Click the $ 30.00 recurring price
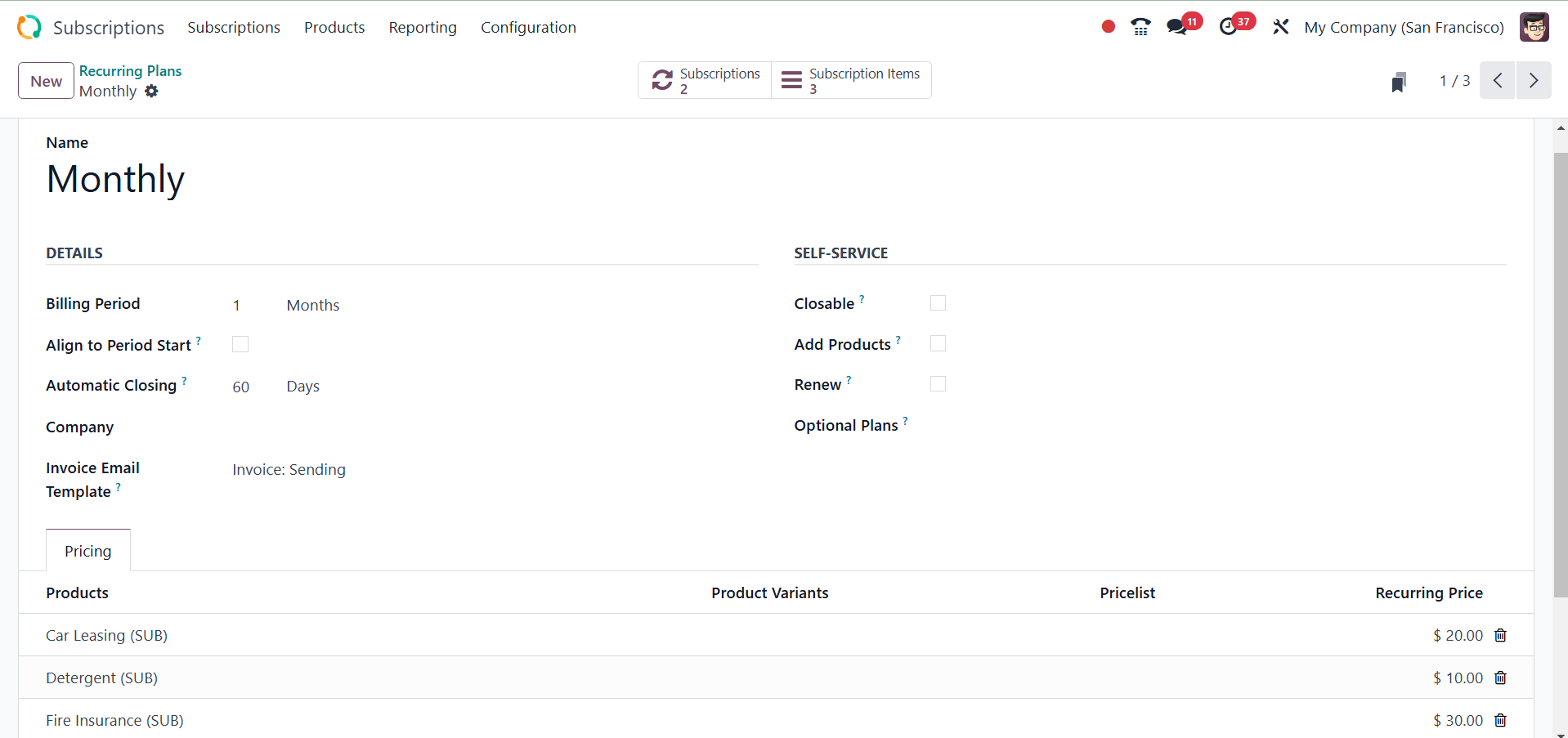The width and height of the screenshot is (1568, 738). [1458, 720]
